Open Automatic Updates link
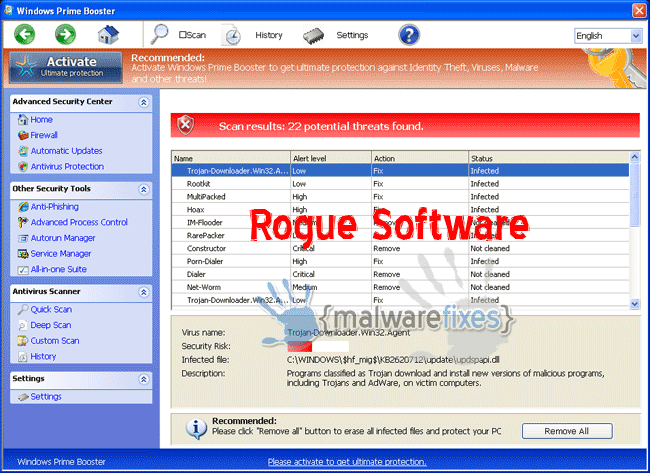Image resolution: width=650 pixels, height=473 pixels. pyautogui.click(x=66, y=151)
